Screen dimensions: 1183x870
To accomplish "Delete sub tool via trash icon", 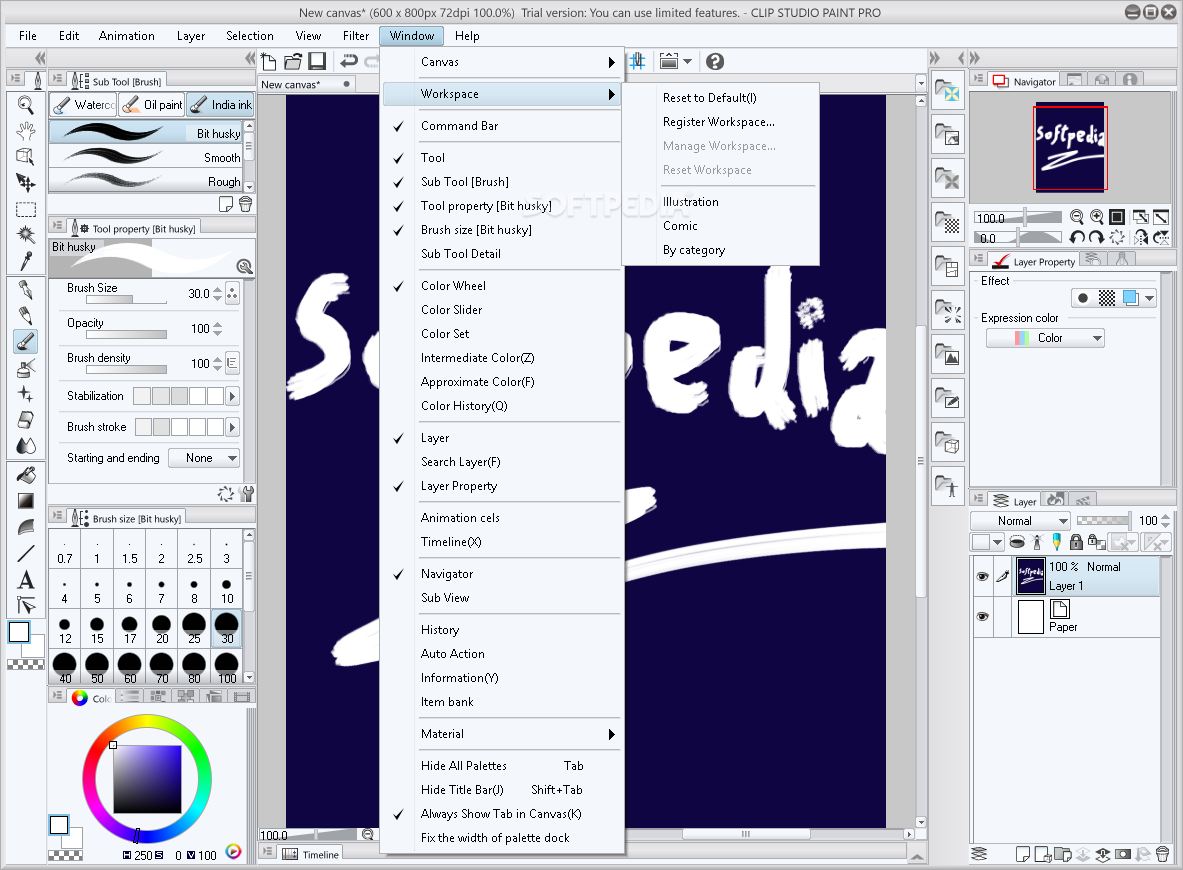I will click(245, 204).
